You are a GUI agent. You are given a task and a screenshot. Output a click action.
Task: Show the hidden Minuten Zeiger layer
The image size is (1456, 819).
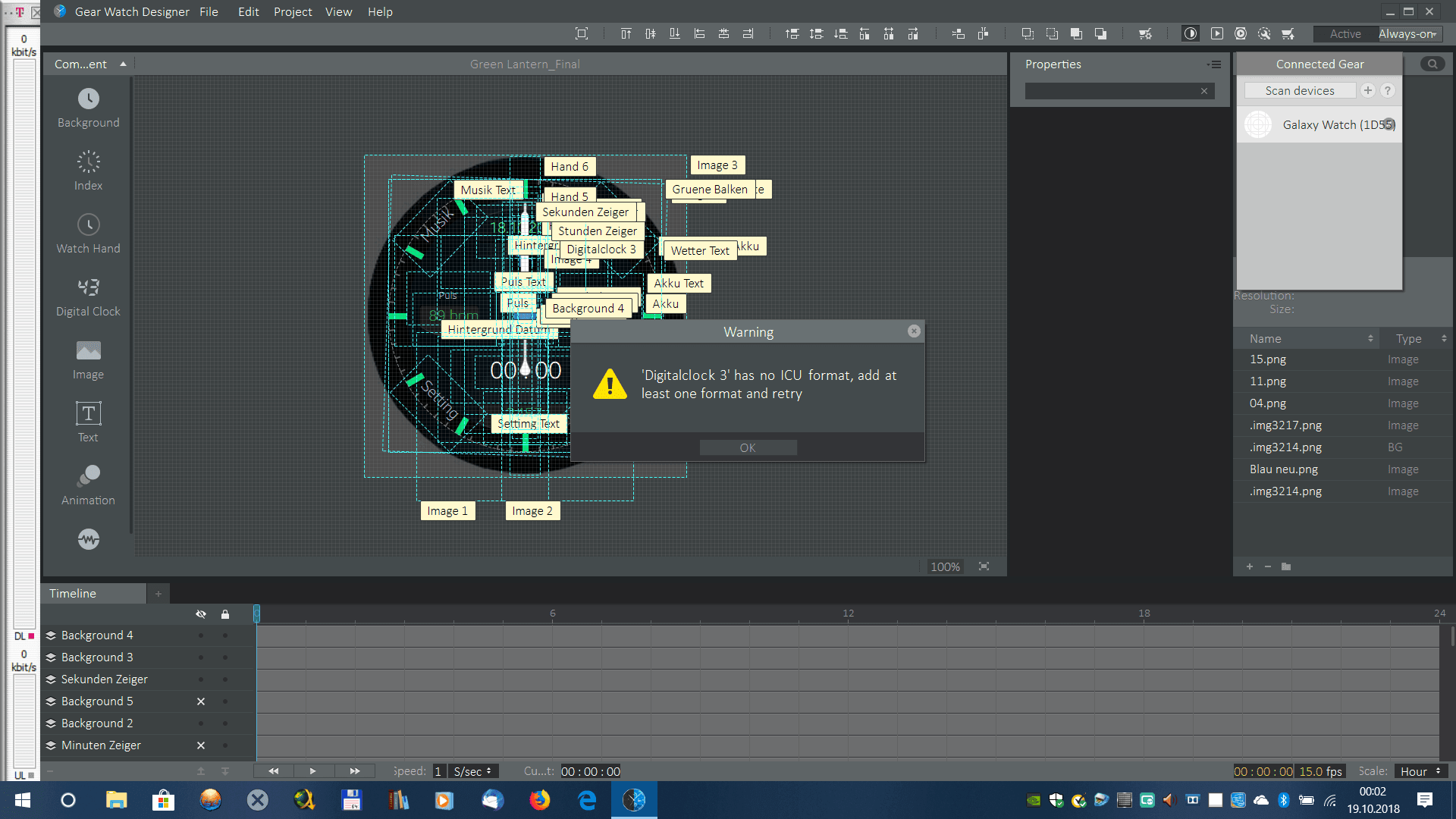[x=201, y=745]
